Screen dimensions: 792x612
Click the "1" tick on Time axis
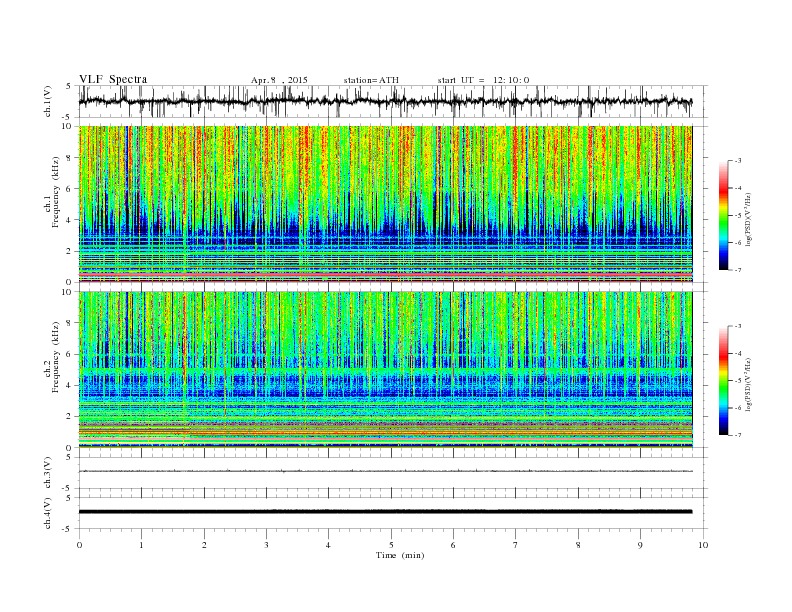pyautogui.click(x=141, y=545)
